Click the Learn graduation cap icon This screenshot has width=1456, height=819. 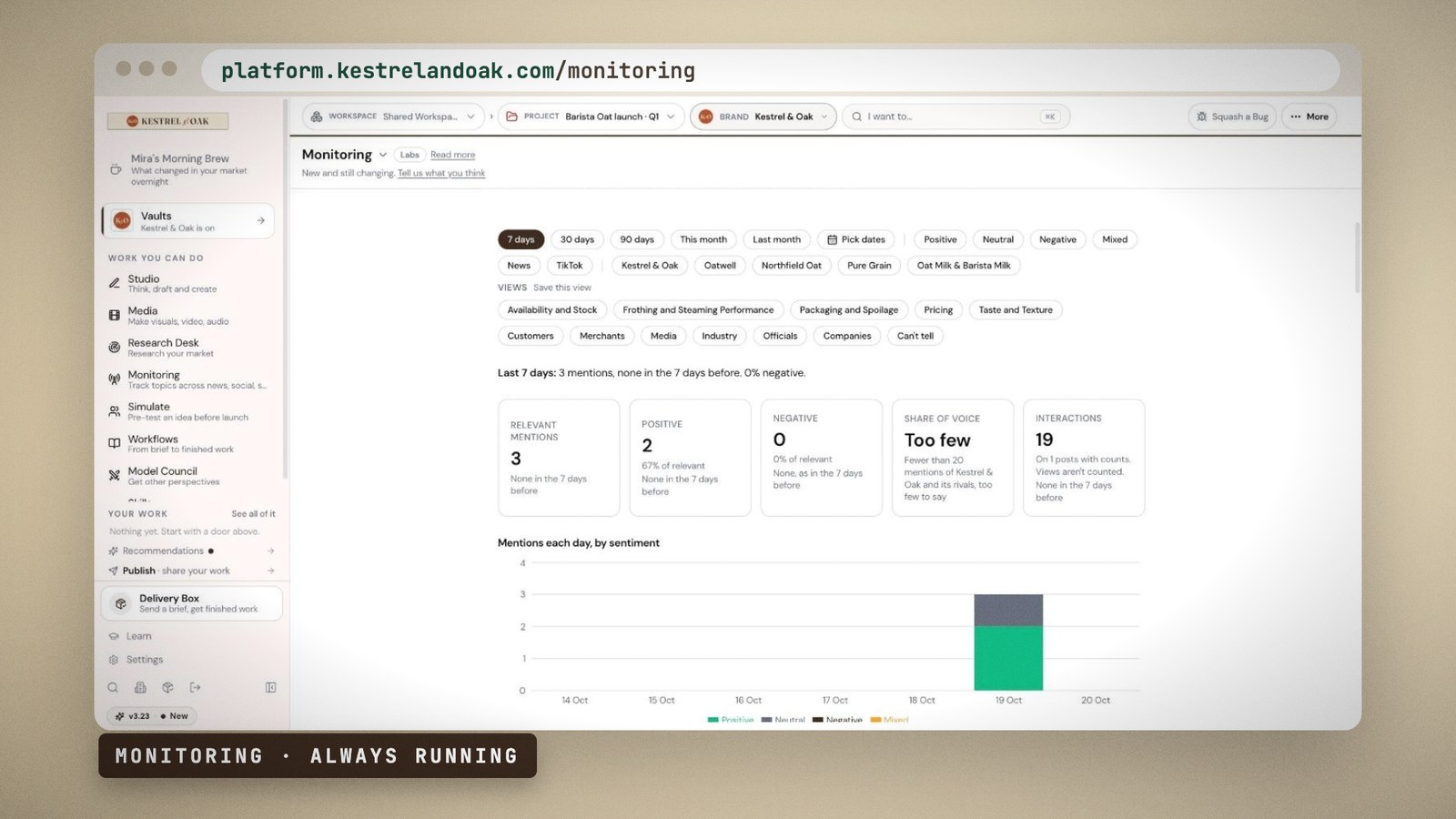click(x=114, y=636)
